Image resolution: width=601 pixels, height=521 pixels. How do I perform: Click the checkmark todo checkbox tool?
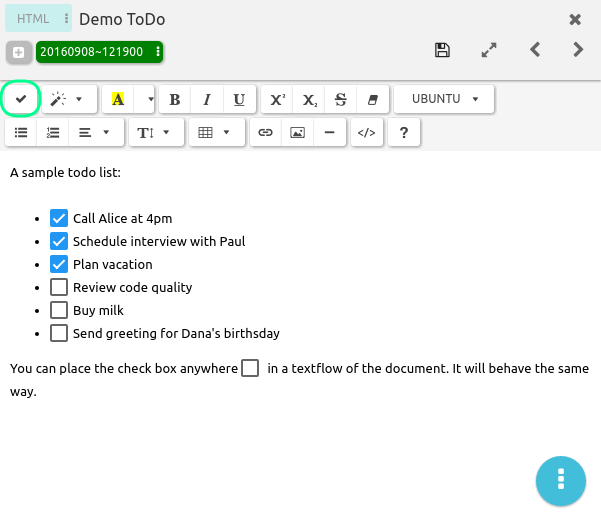click(20, 99)
